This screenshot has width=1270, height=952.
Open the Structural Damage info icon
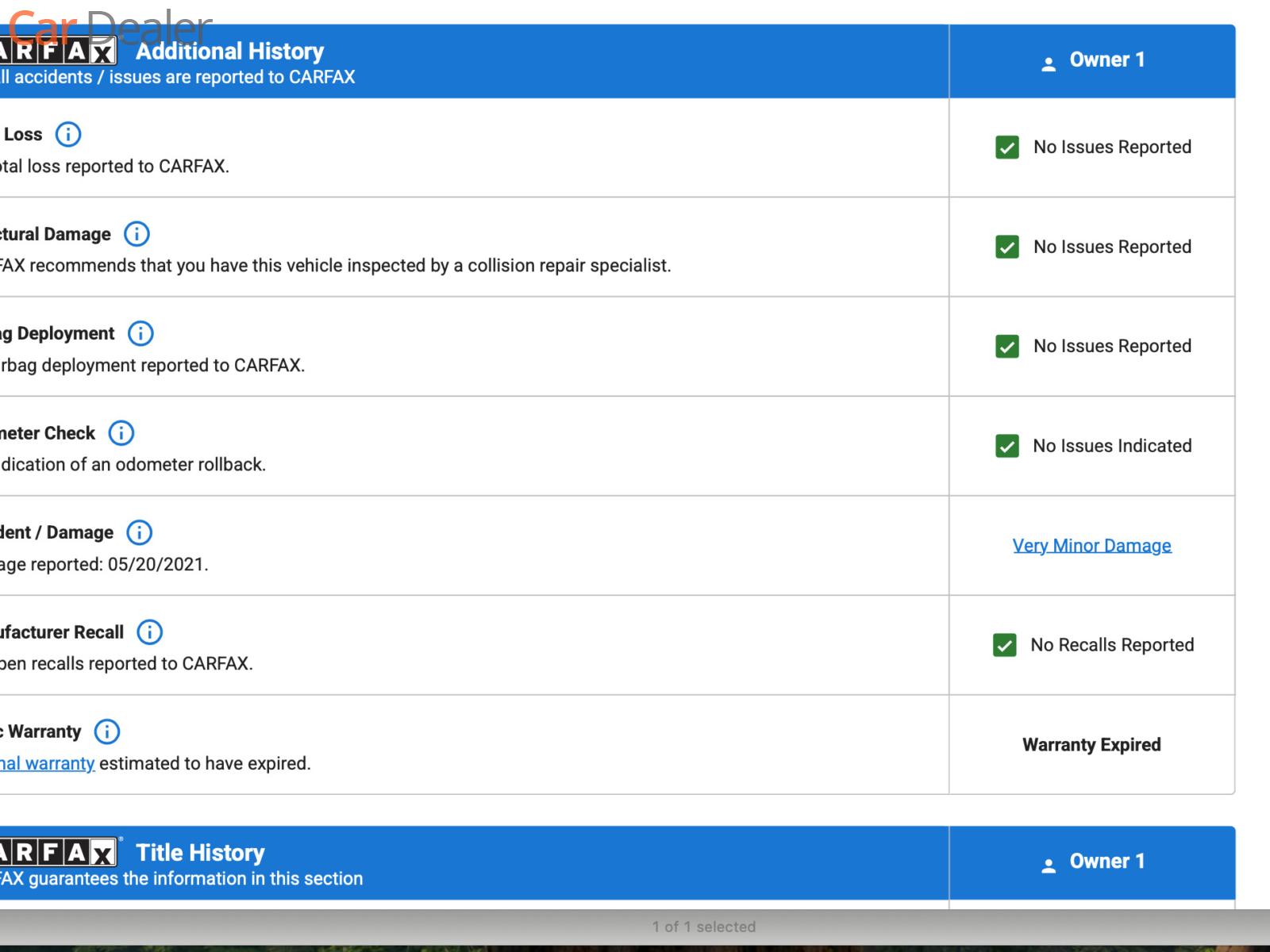coord(137,234)
